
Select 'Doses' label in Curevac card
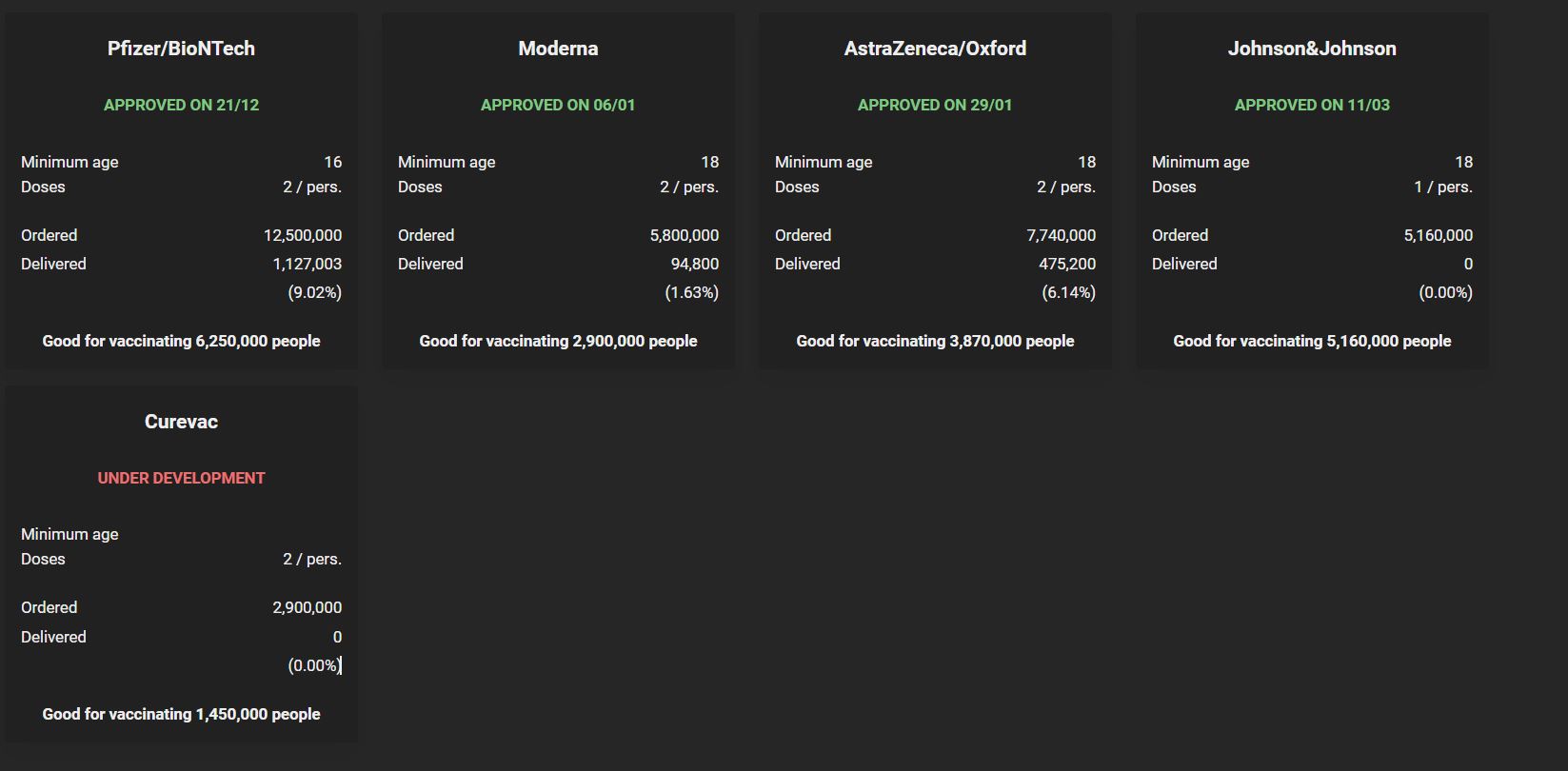(43, 559)
